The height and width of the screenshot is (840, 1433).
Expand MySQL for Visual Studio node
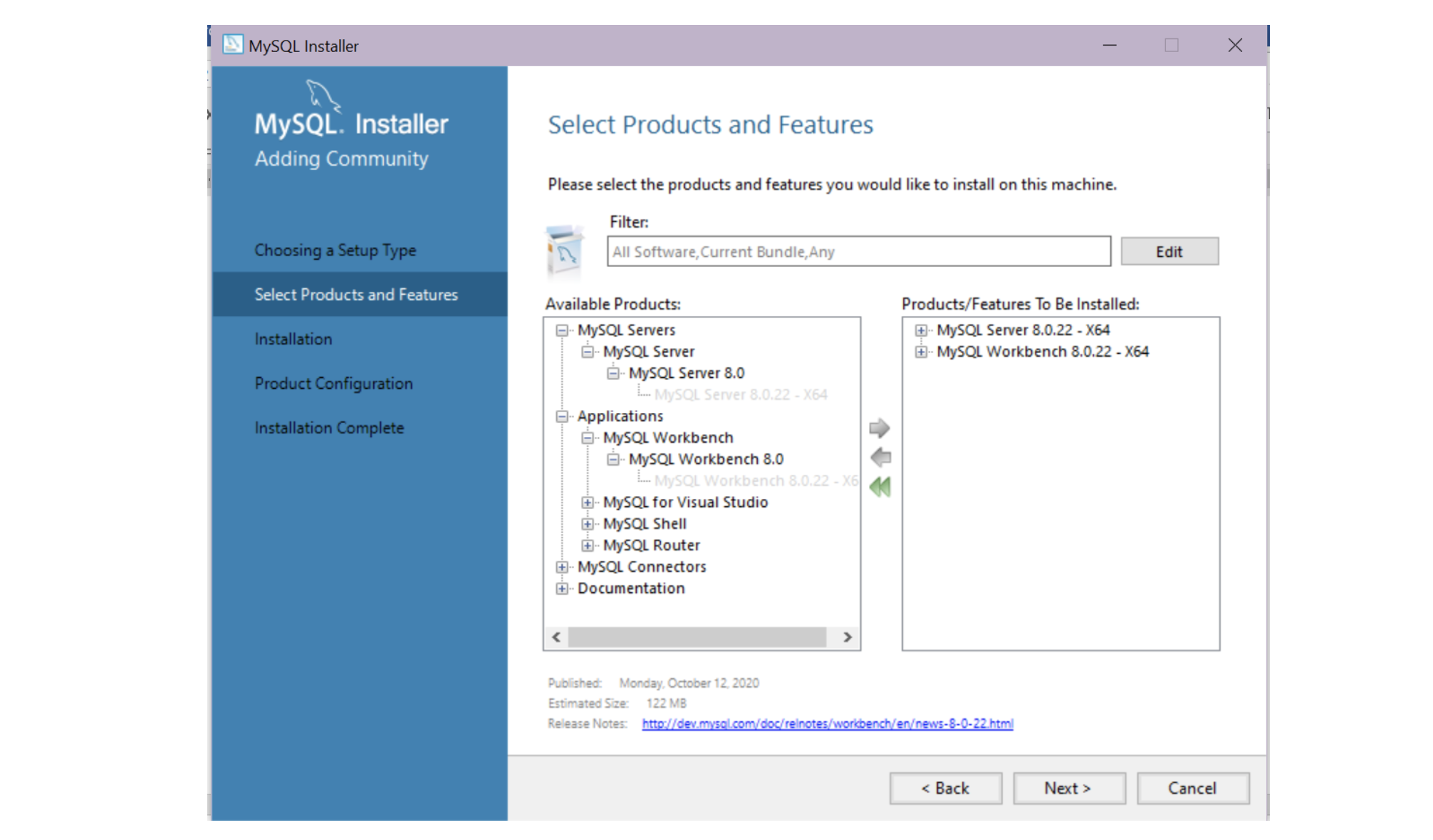tap(588, 503)
